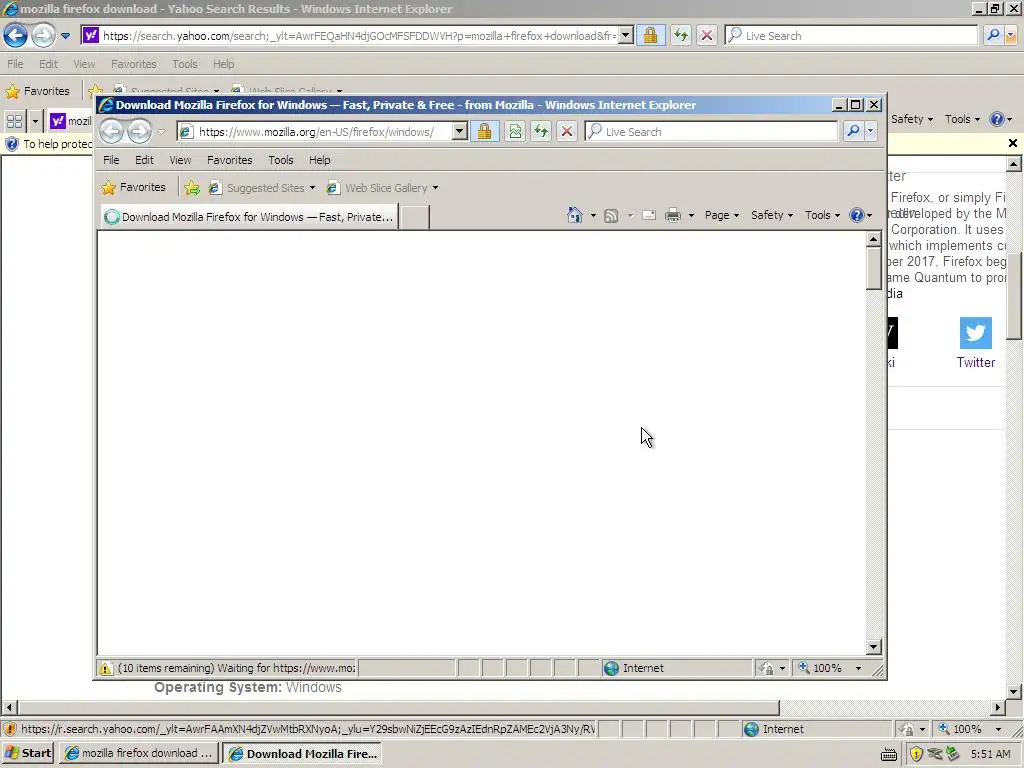This screenshot has height=768, width=1024.
Task: Click search magnifier button in front window
Action: tap(853, 131)
